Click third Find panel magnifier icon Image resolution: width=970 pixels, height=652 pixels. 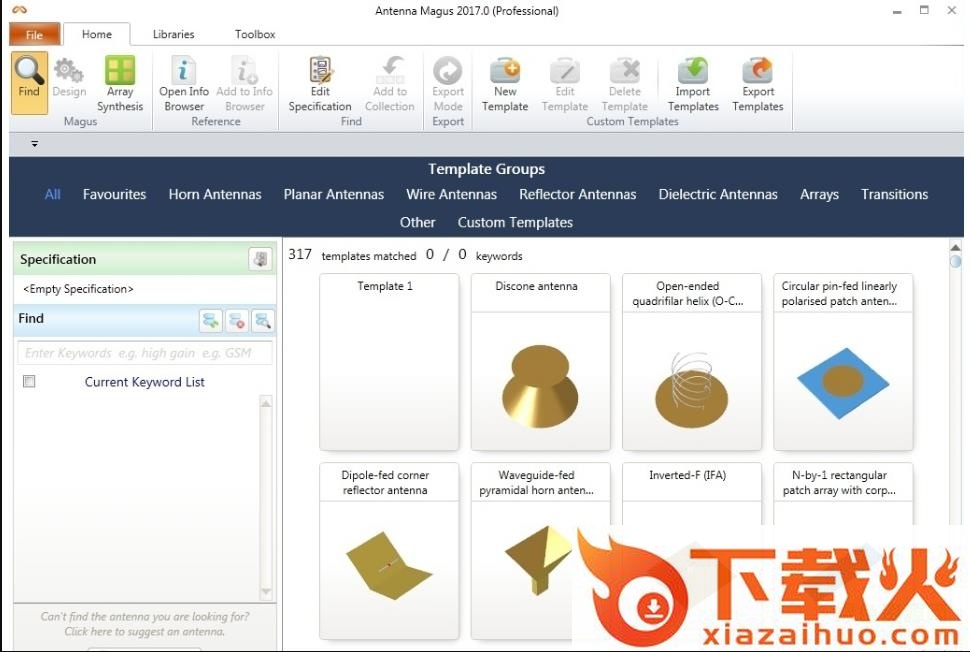point(262,320)
